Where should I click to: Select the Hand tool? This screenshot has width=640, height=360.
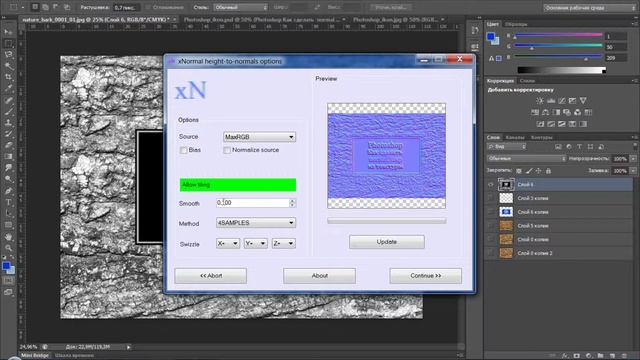click(8, 237)
